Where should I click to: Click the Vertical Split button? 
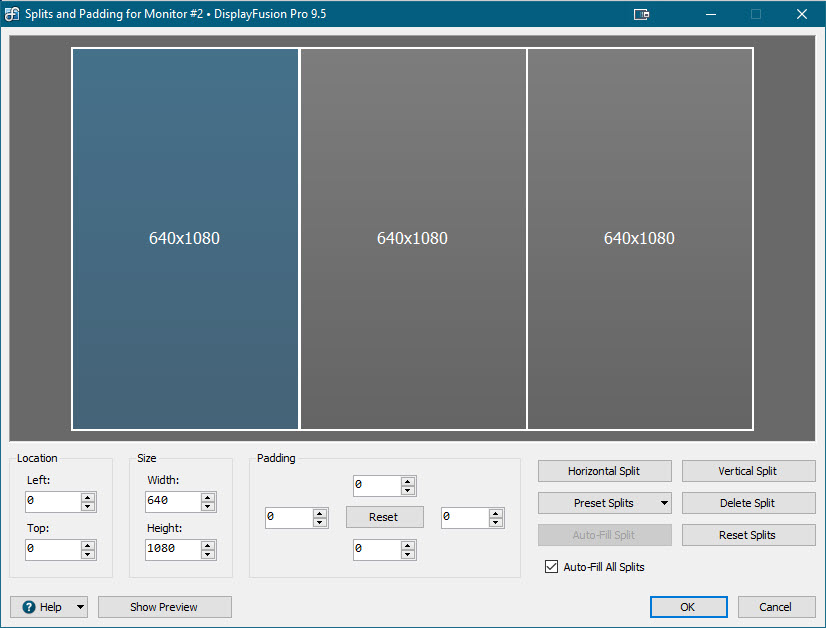[x=749, y=471]
